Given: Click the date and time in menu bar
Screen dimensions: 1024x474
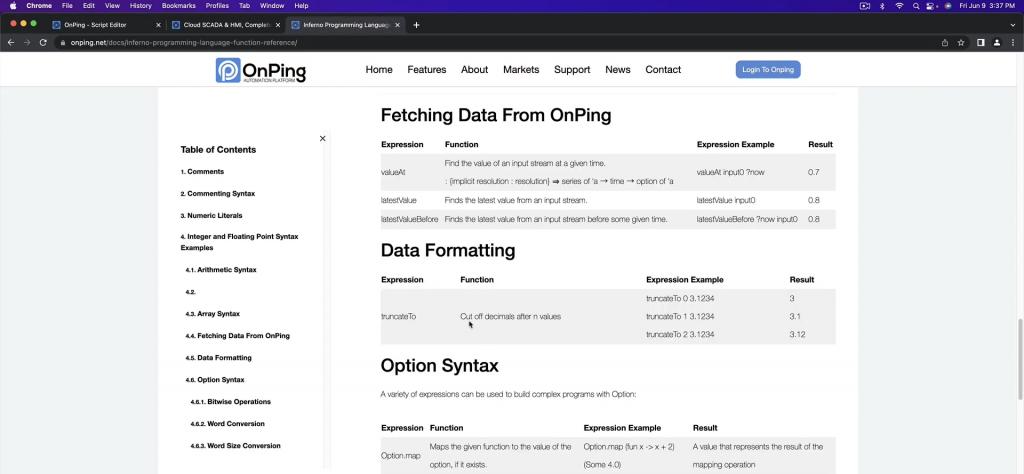Looking at the screenshot, I should pyautogui.click(x=987, y=6).
